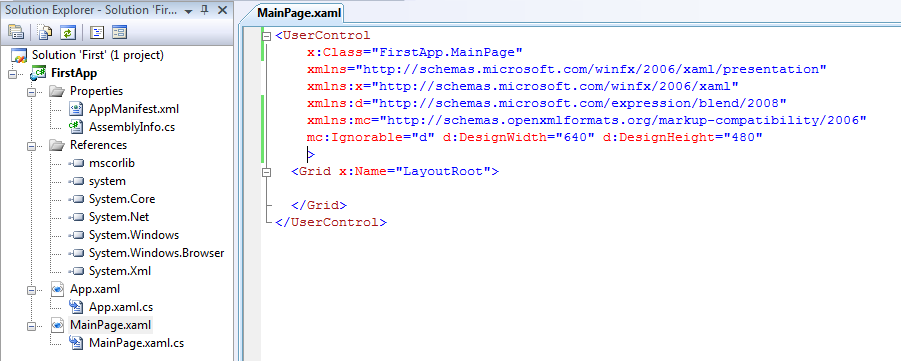Select the System.Xml reference icon
Image resolution: width=901 pixels, height=361 pixels.
[76, 271]
